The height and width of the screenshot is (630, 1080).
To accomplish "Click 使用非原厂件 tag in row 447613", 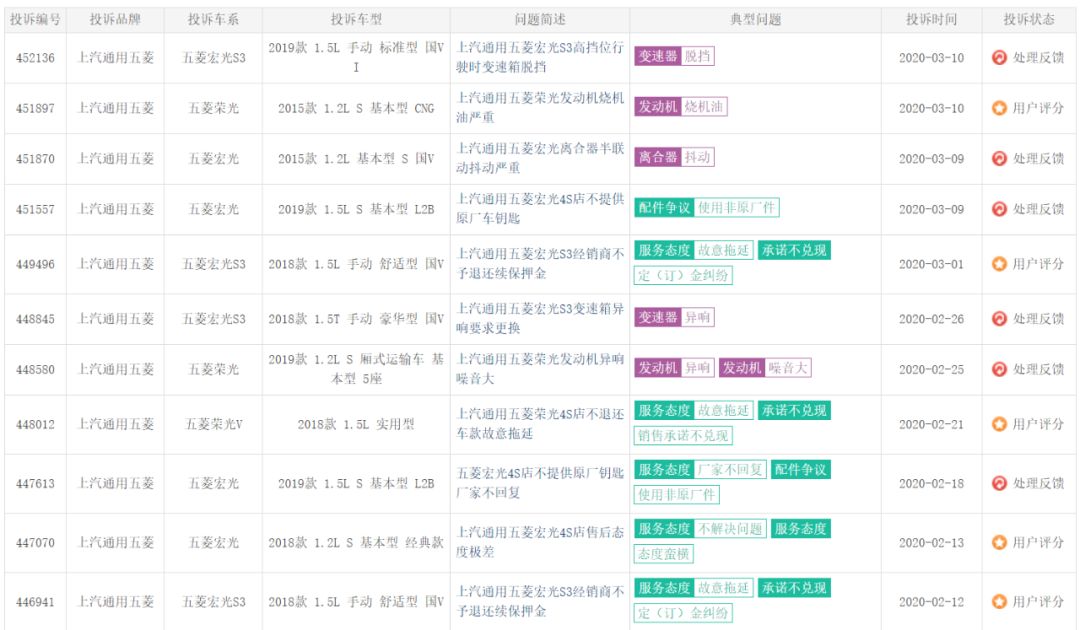I will (677, 494).
